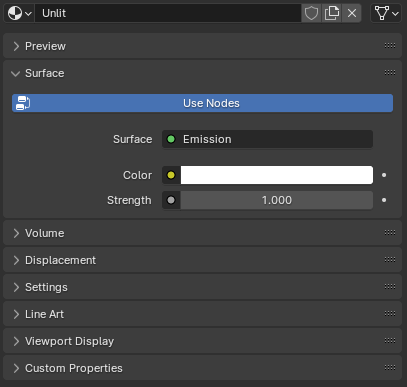The height and width of the screenshot is (387, 407).
Task: Click the duplicate material icon
Action: [332, 13]
